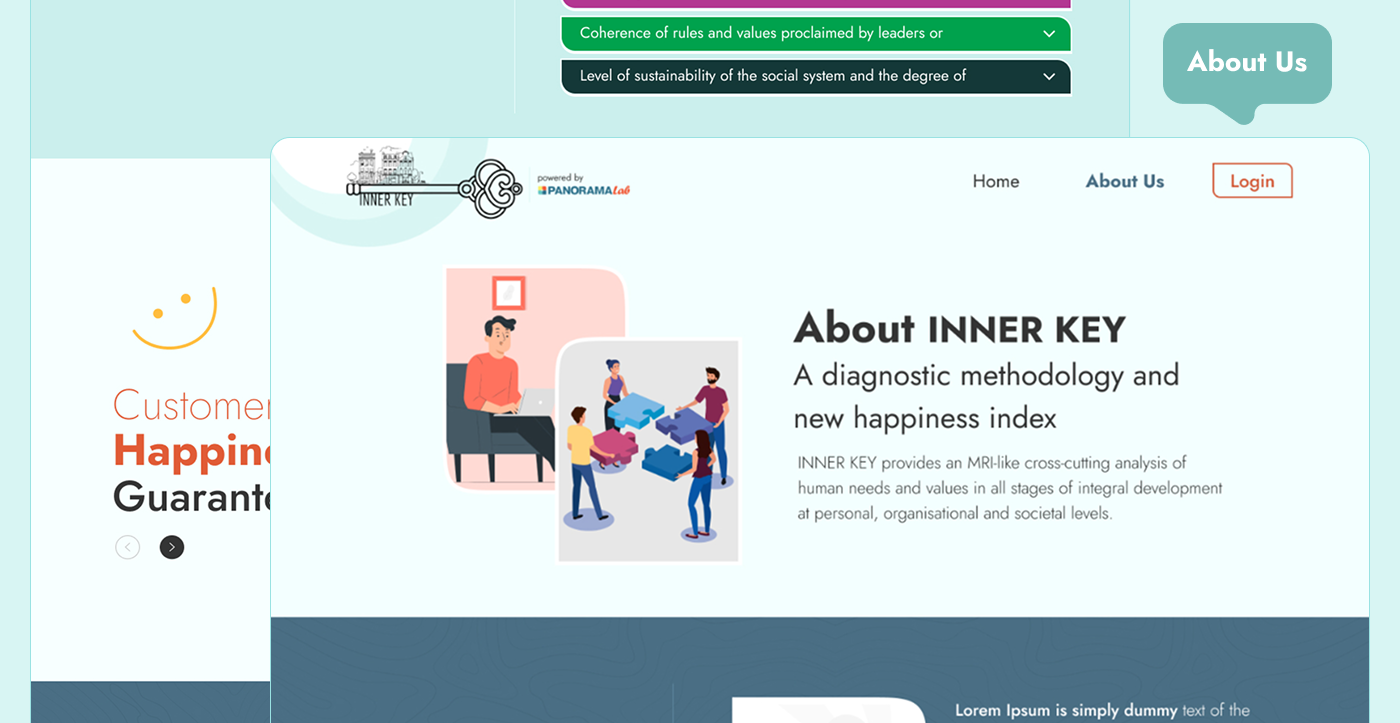1400x723 pixels.
Task: Click the MRI-like cross-cutting analysis paragraph
Action: point(1009,488)
